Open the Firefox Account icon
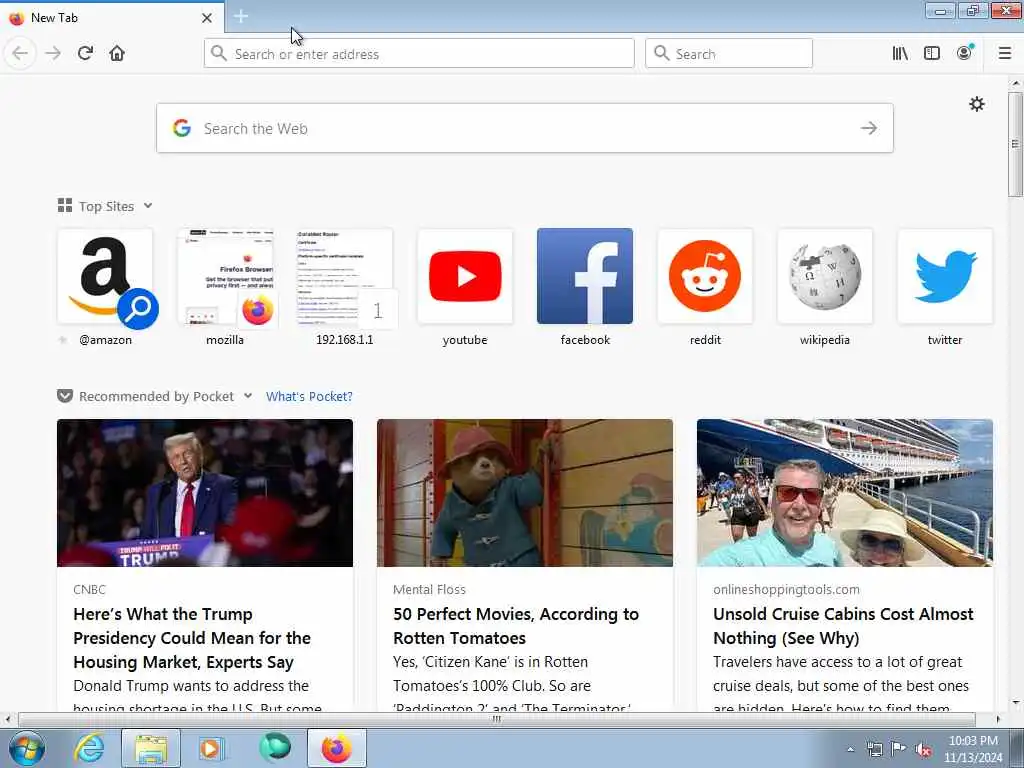Image resolution: width=1024 pixels, height=768 pixels. point(964,53)
